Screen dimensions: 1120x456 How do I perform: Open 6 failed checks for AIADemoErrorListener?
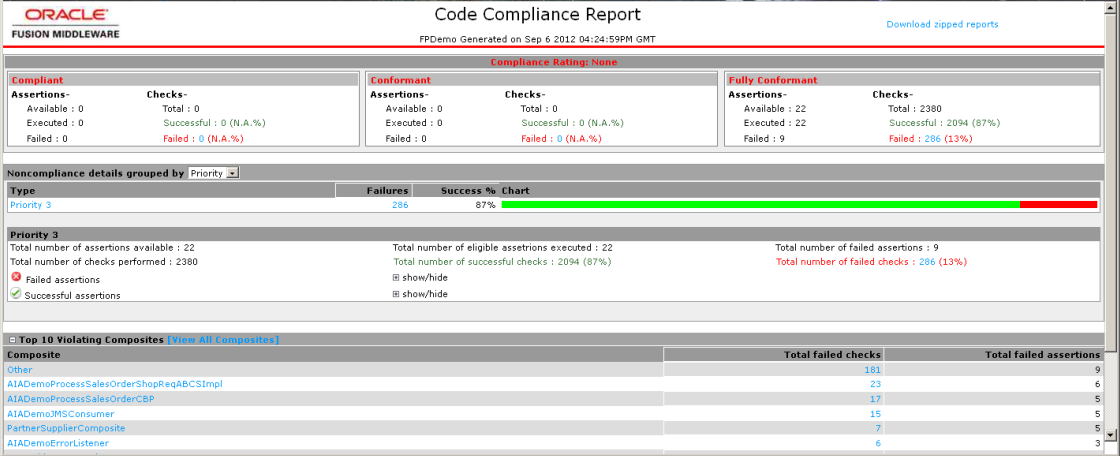[x=879, y=443]
